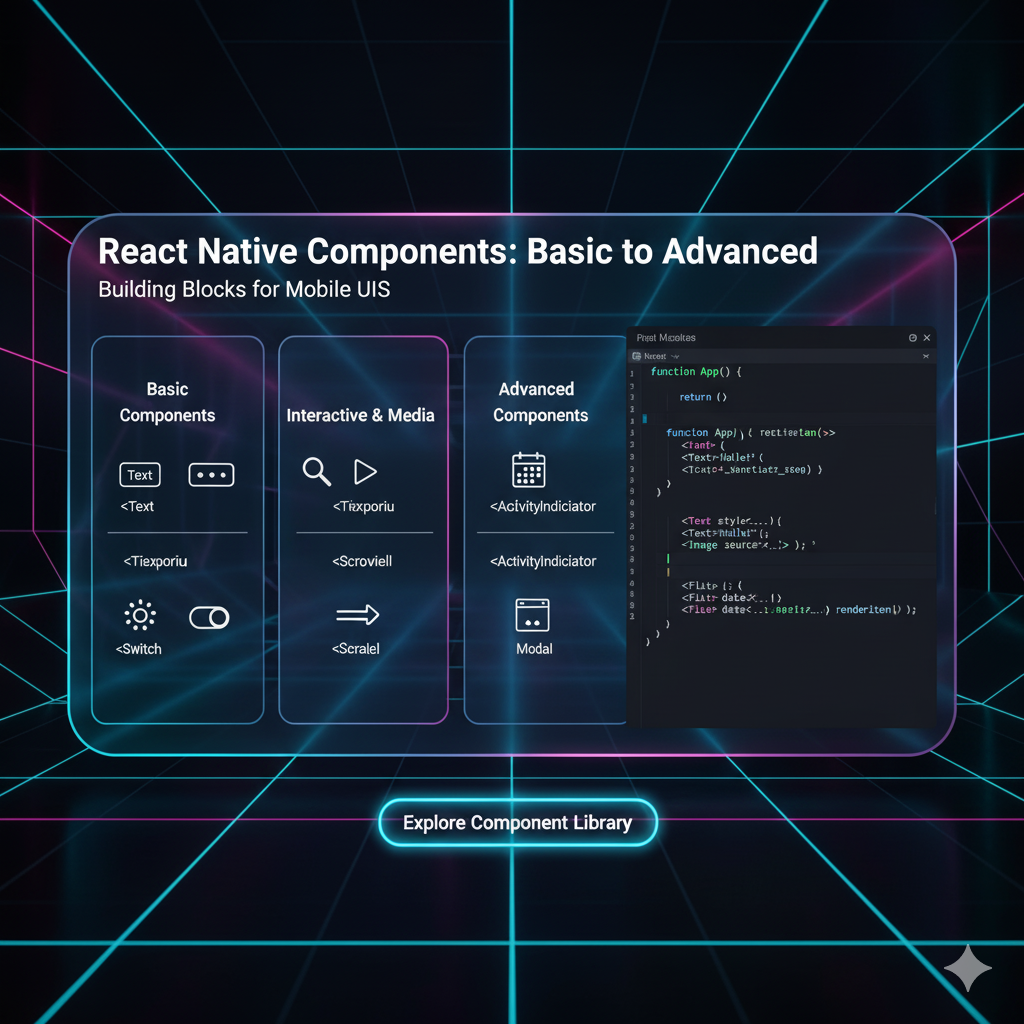Click Explore Component Library
1024x1024 pixels.
click(x=517, y=822)
